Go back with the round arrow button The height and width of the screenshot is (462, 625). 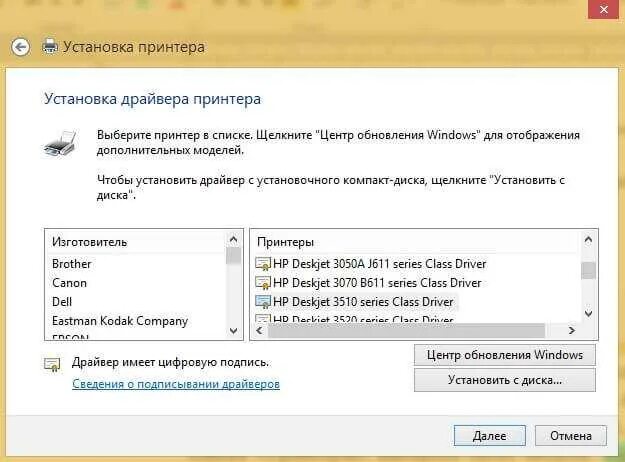tap(20, 47)
